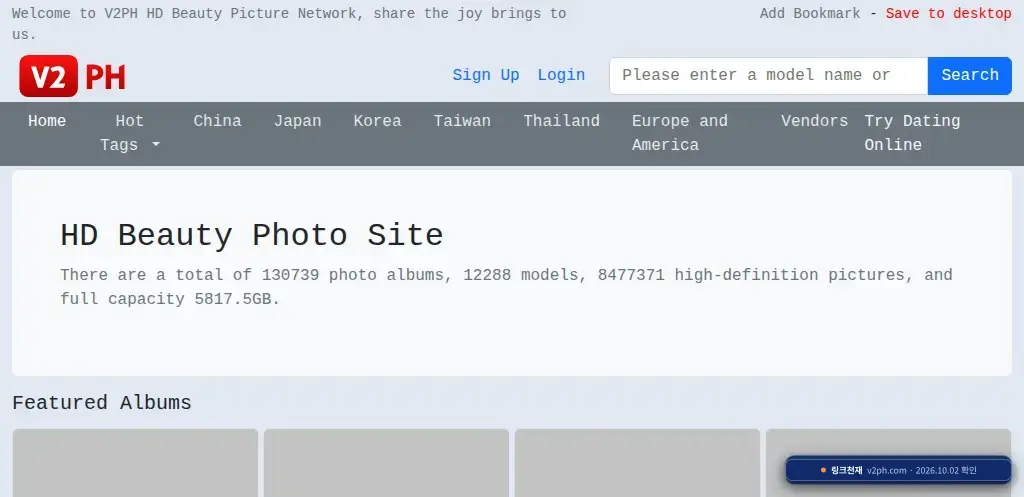The image size is (1024, 497).
Task: Go to Home in navigation bar
Action: [x=47, y=121]
